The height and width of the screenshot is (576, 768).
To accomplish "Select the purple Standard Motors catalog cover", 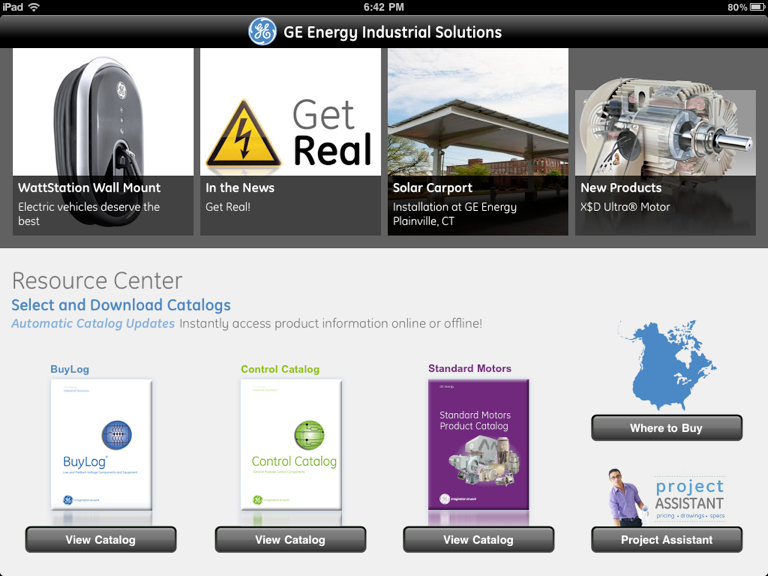I will coord(479,445).
